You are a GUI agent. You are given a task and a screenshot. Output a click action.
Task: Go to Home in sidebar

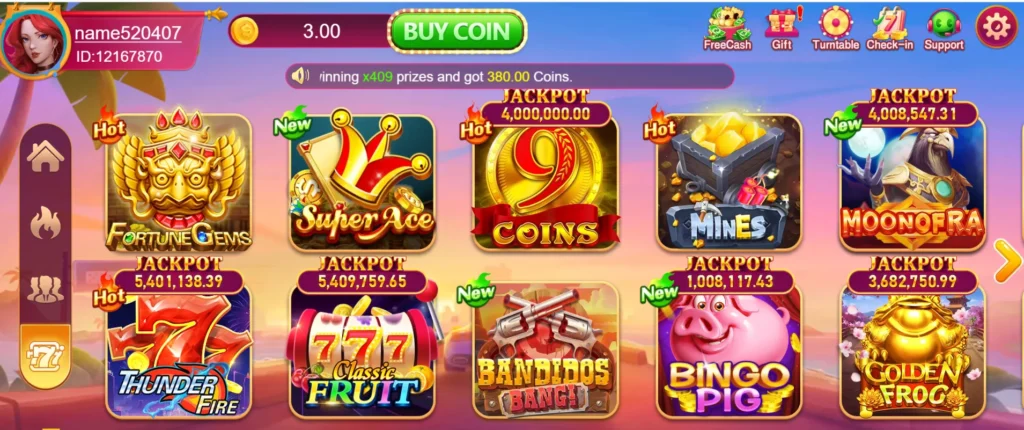click(x=46, y=157)
